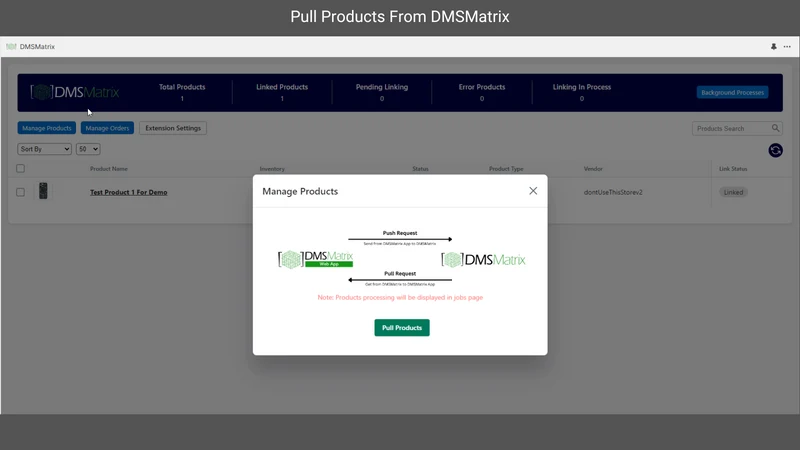This screenshot has height=450, width=800.
Task: Click the Pull Request label in dialog
Action: coord(400,273)
